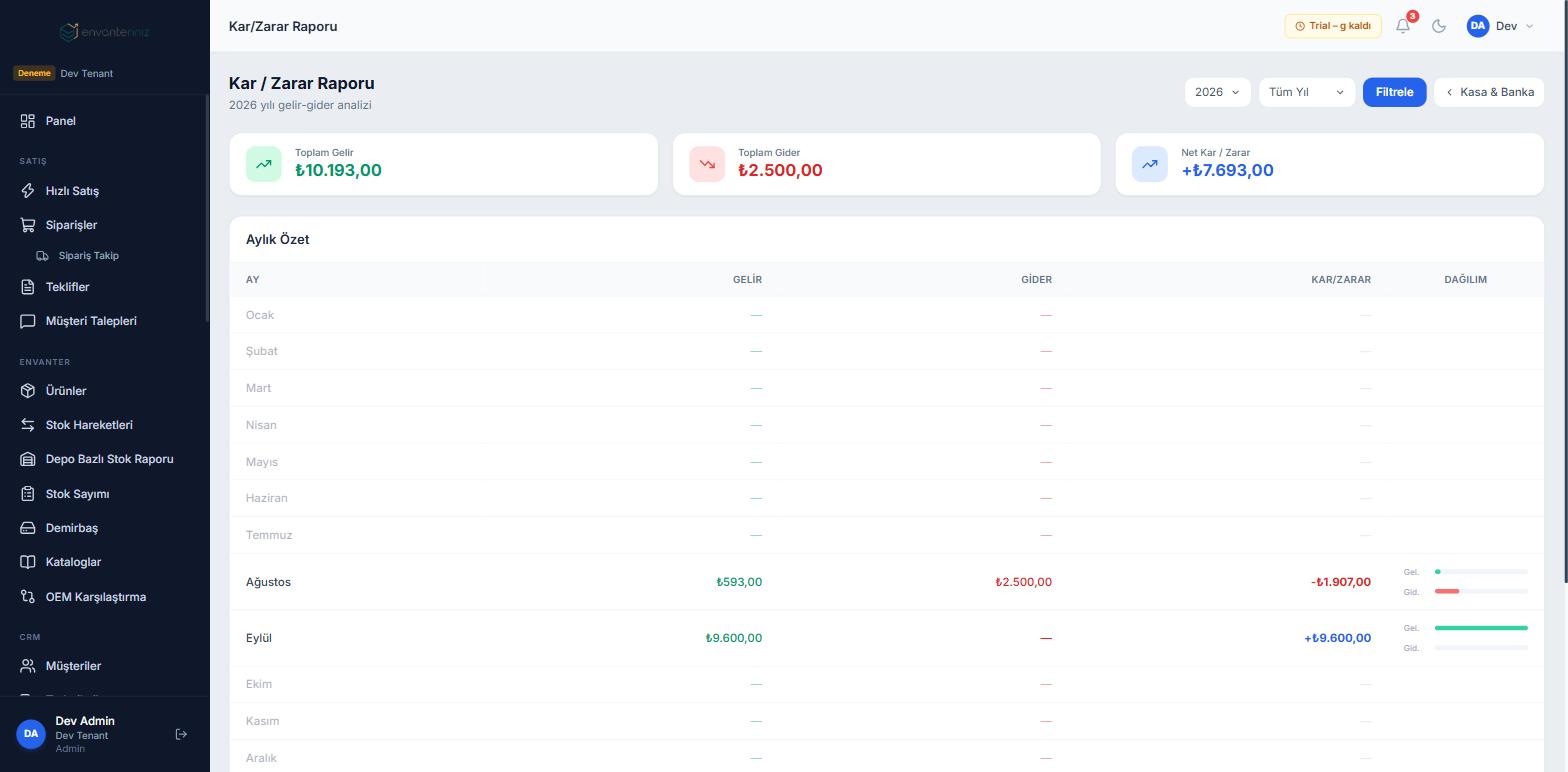Open the notifications bell
1568x772 pixels.
[1403, 26]
